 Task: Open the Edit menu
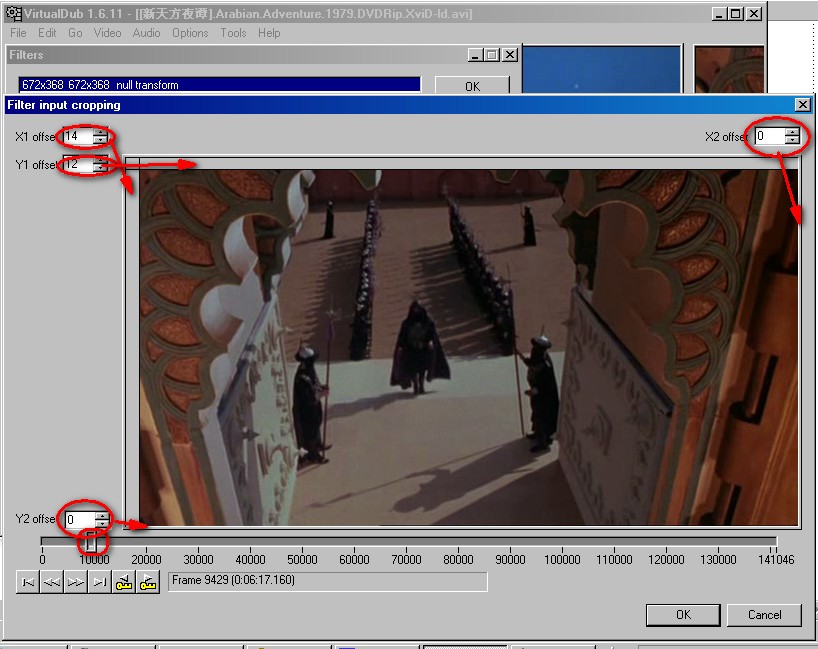pyautogui.click(x=47, y=33)
